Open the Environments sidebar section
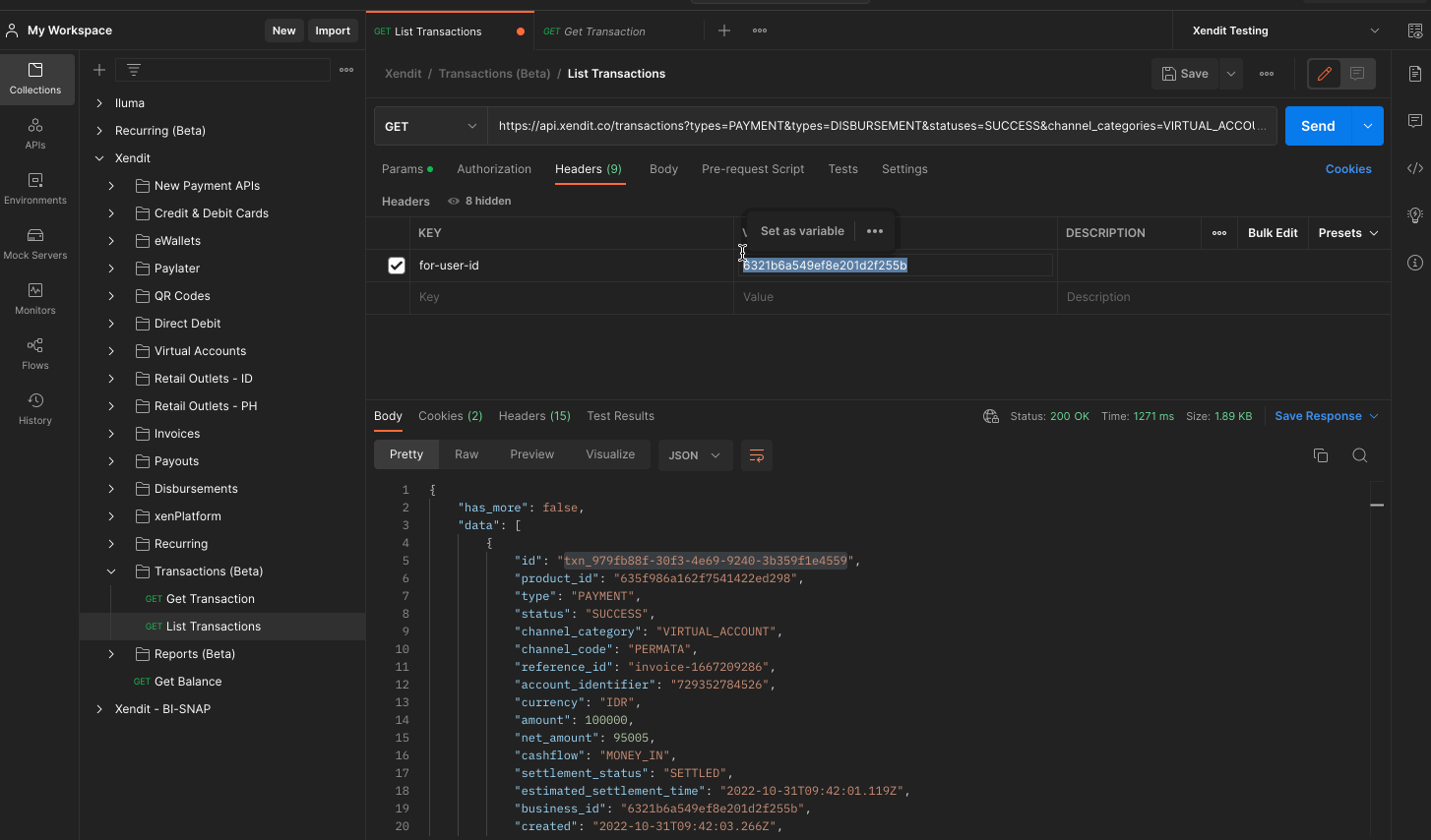Screen dimensions: 1431x840 click(35, 189)
